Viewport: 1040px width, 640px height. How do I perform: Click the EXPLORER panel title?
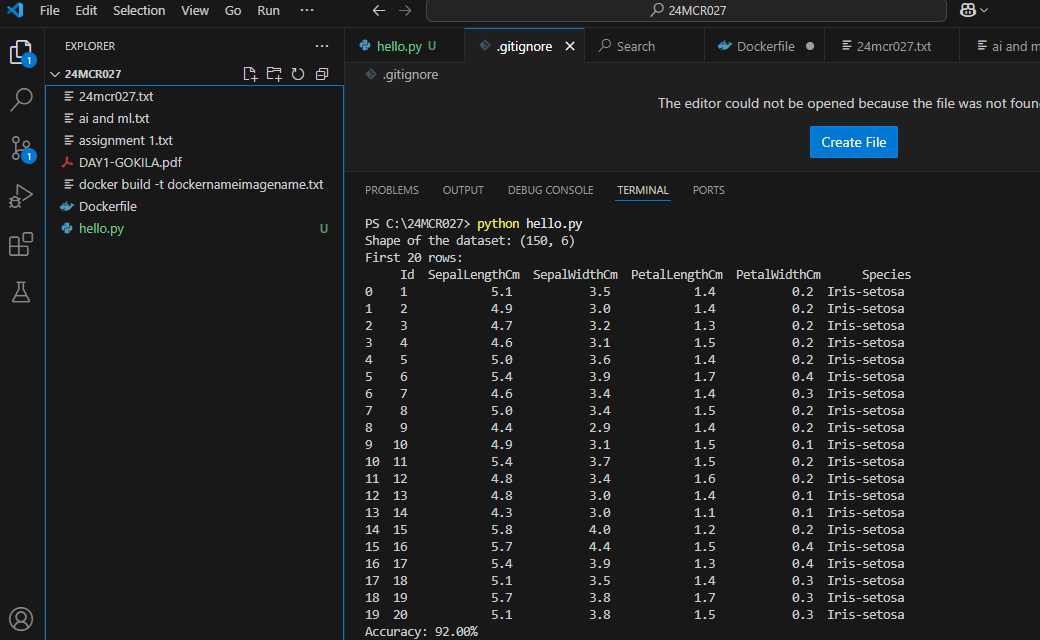point(90,46)
